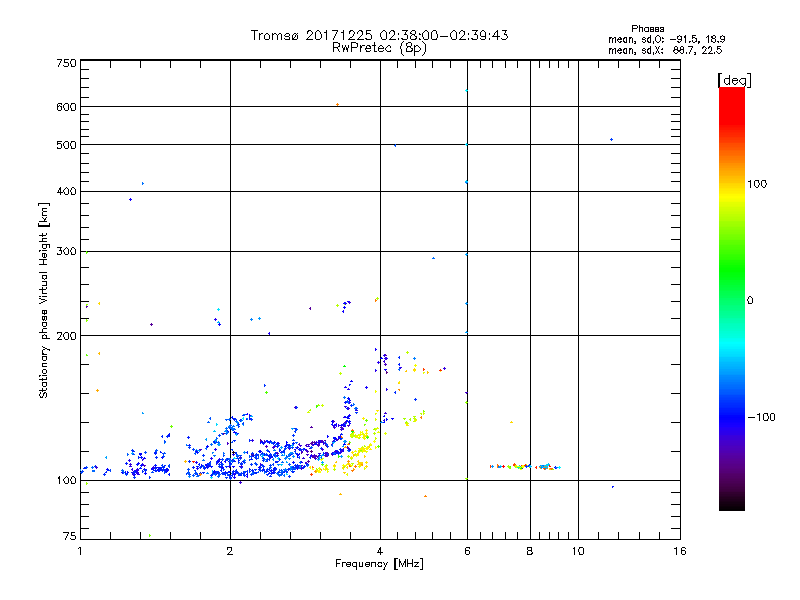800x600 pixels.
Task: Select the 'mean, sd,X: 88.7, 22.5' line
Action: tap(665, 50)
